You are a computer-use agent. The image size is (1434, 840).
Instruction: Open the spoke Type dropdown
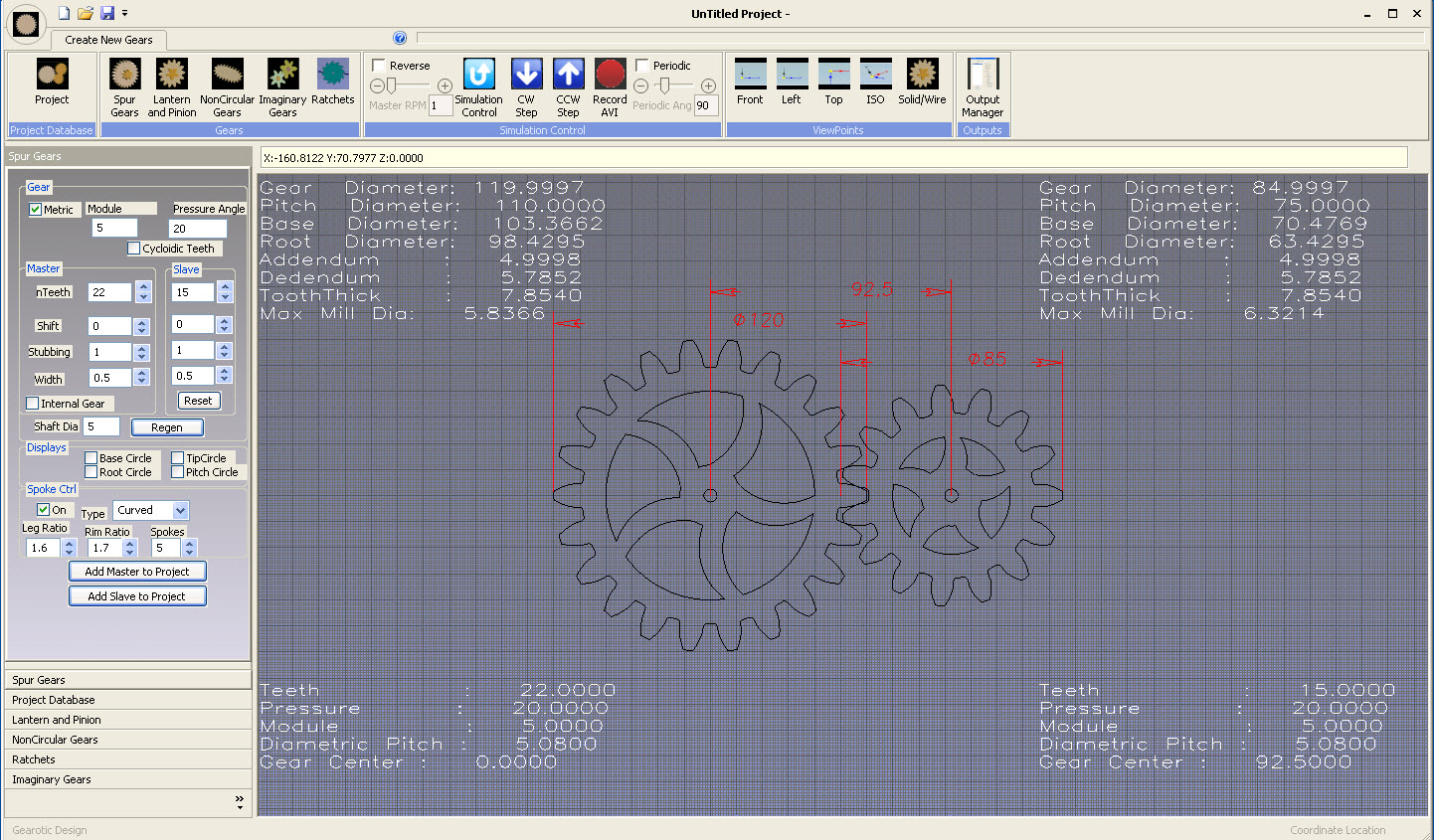pos(180,510)
